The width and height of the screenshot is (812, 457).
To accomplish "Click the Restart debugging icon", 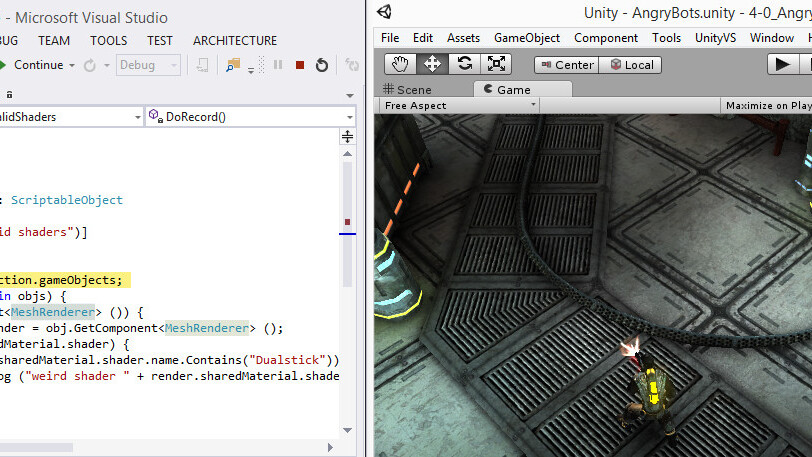I will pos(322,65).
